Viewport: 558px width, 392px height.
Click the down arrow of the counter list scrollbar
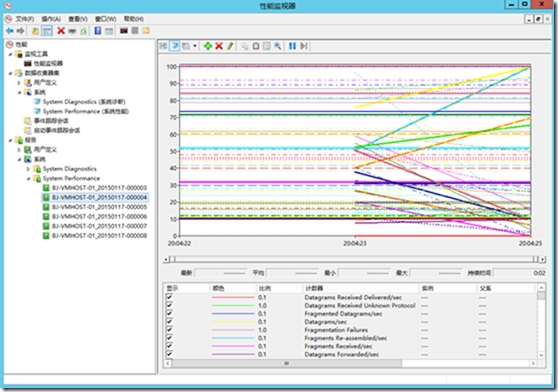click(x=541, y=355)
